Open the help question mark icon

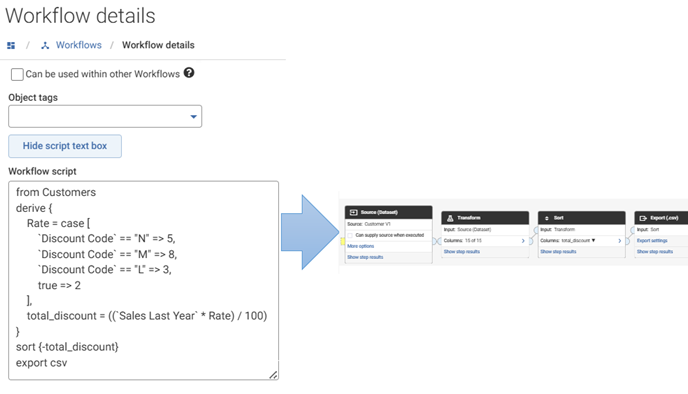click(x=189, y=73)
